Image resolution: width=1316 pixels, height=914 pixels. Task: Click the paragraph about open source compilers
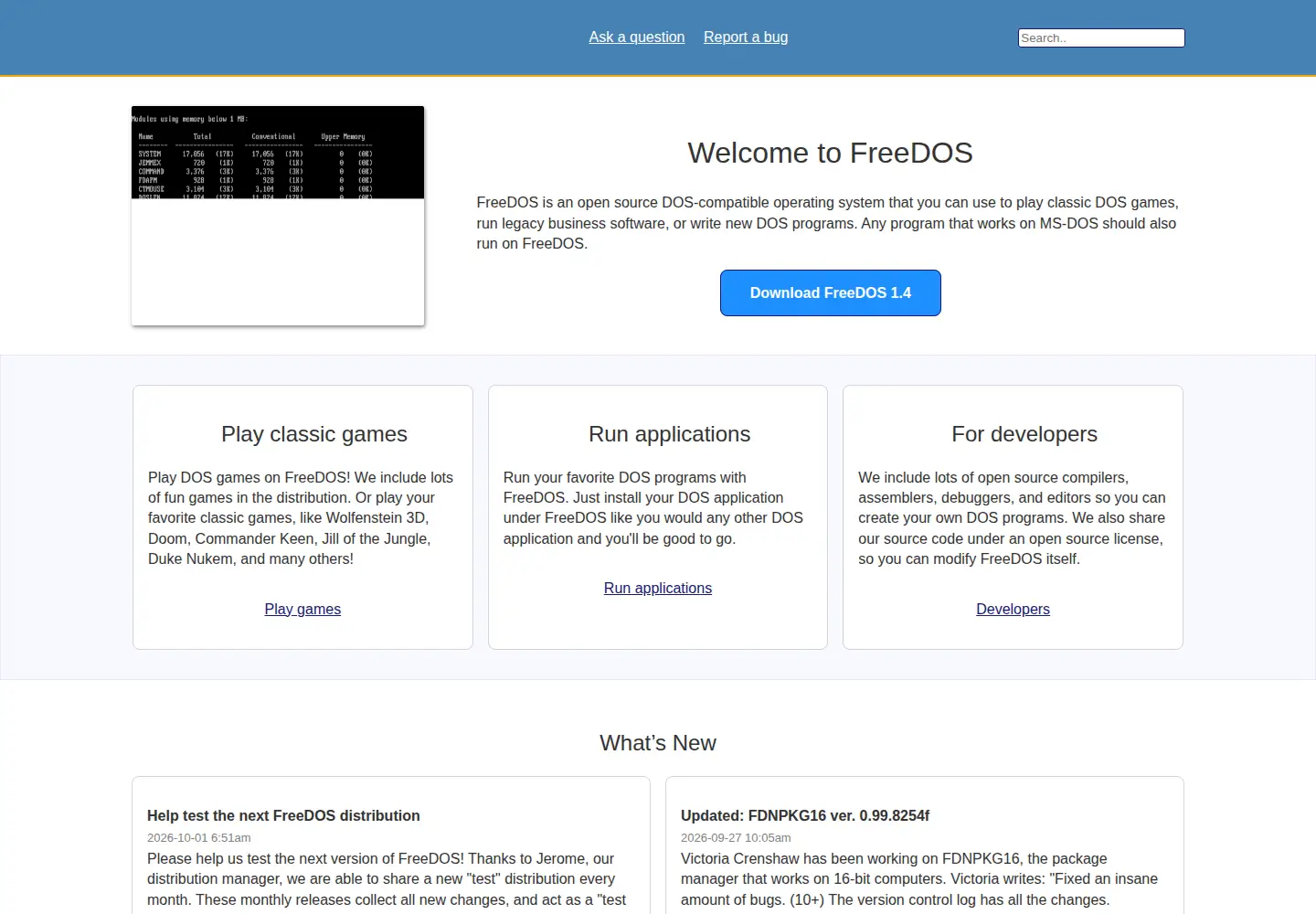pyautogui.click(x=1013, y=517)
